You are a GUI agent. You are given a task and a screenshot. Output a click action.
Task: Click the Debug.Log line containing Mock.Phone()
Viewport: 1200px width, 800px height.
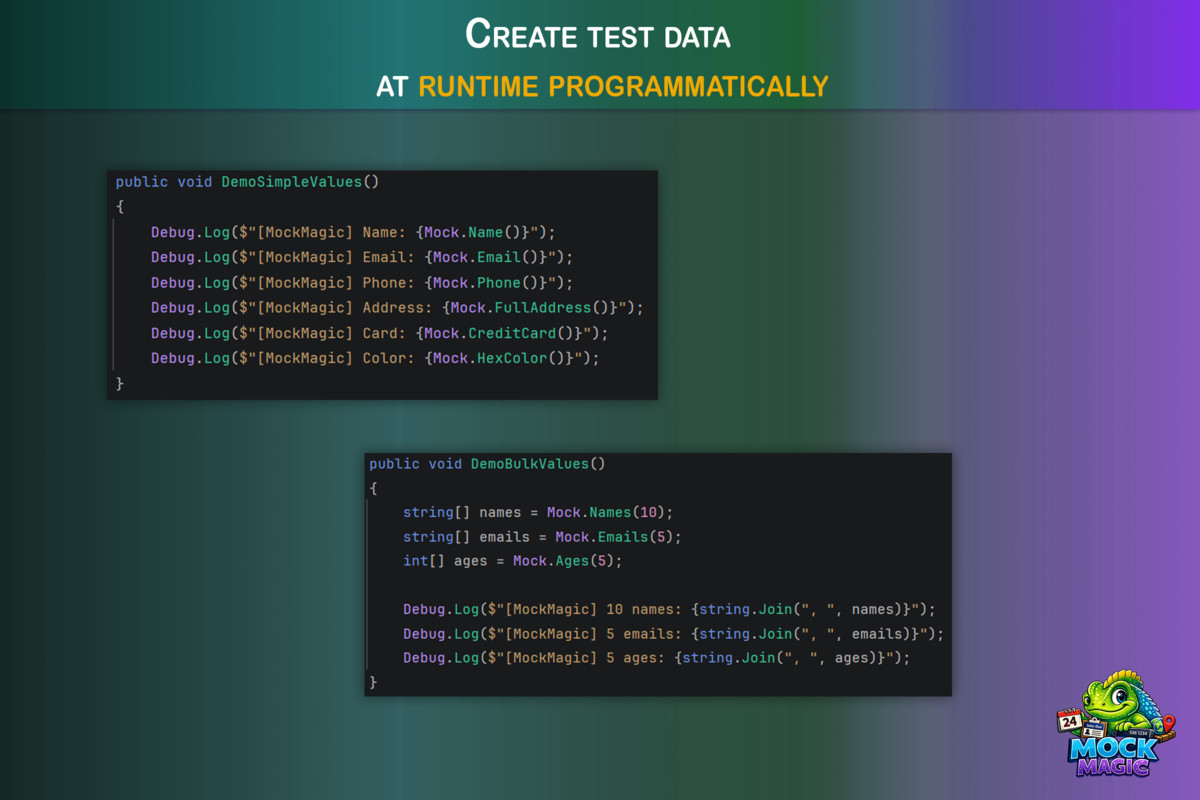click(x=362, y=283)
